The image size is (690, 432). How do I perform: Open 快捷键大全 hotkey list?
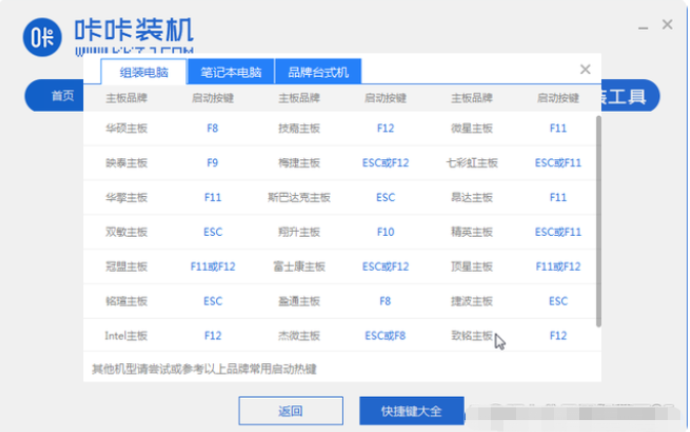[409, 410]
